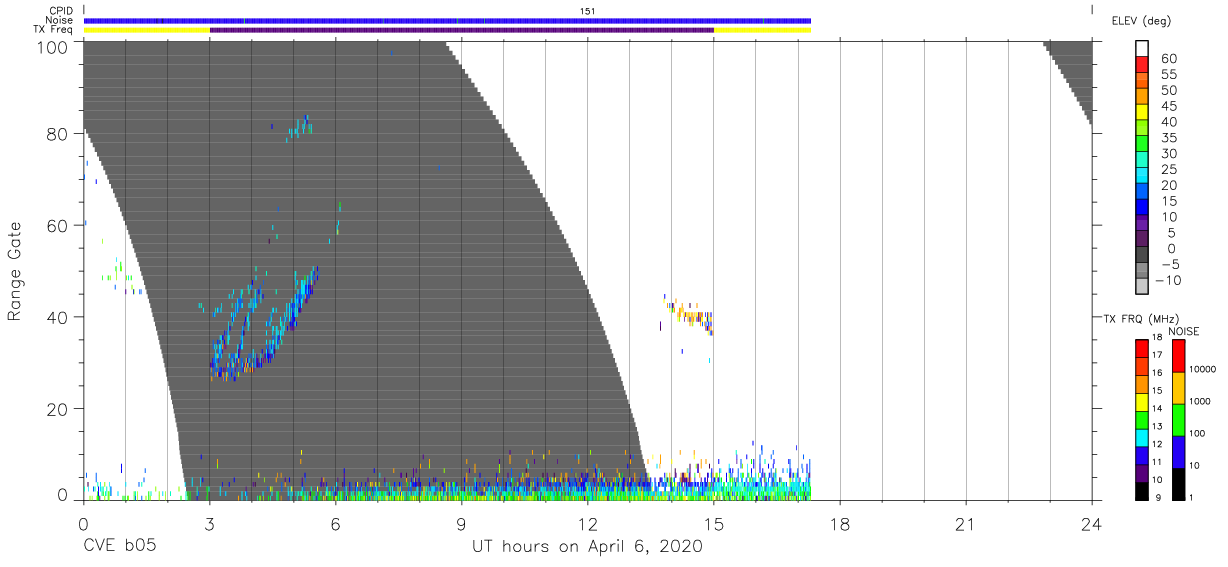The height and width of the screenshot is (567, 1228).
Task: Pick the red top segment of TX FRQ colorbar
Action: click(1142, 347)
